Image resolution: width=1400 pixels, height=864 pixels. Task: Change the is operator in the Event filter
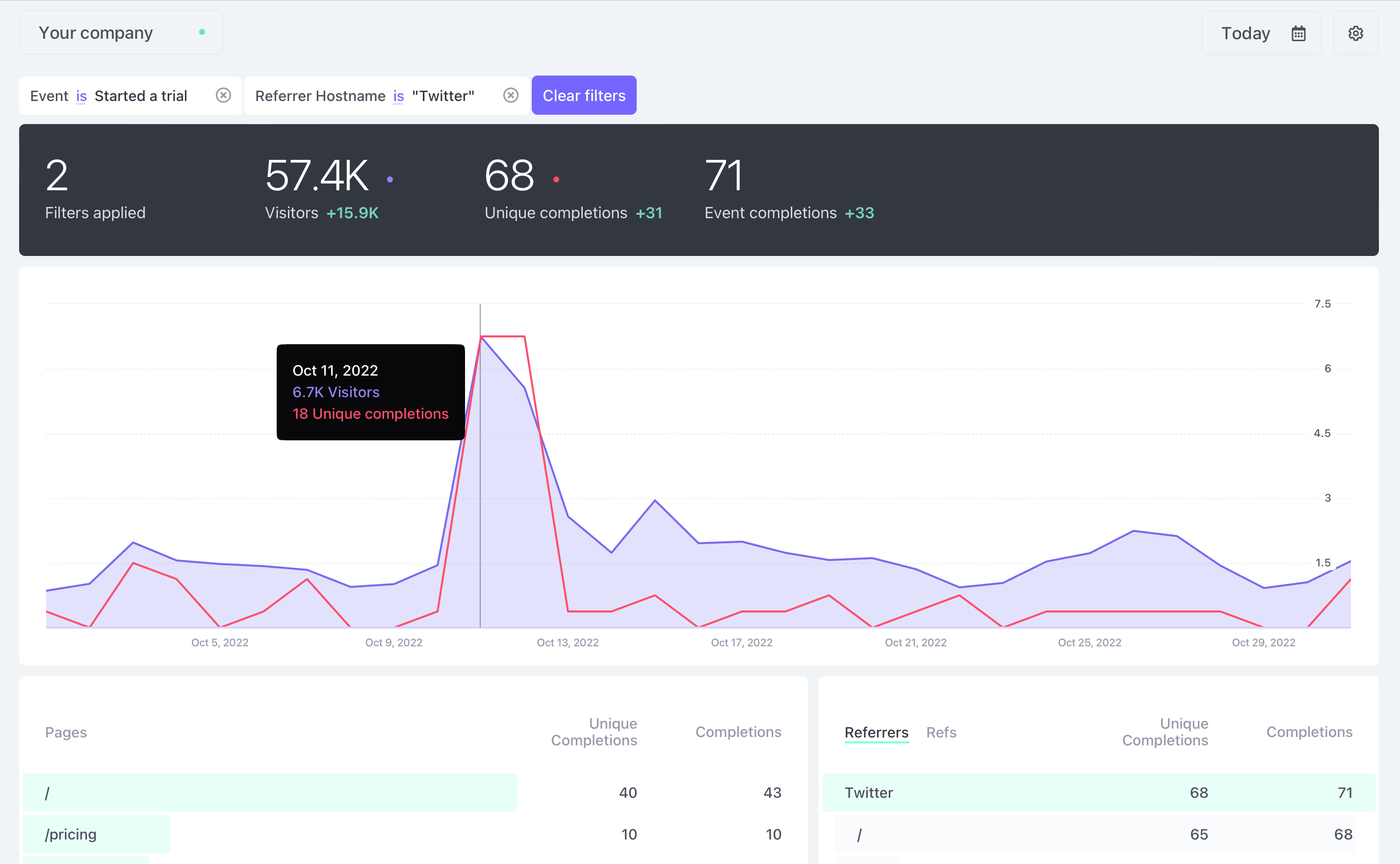(x=81, y=96)
